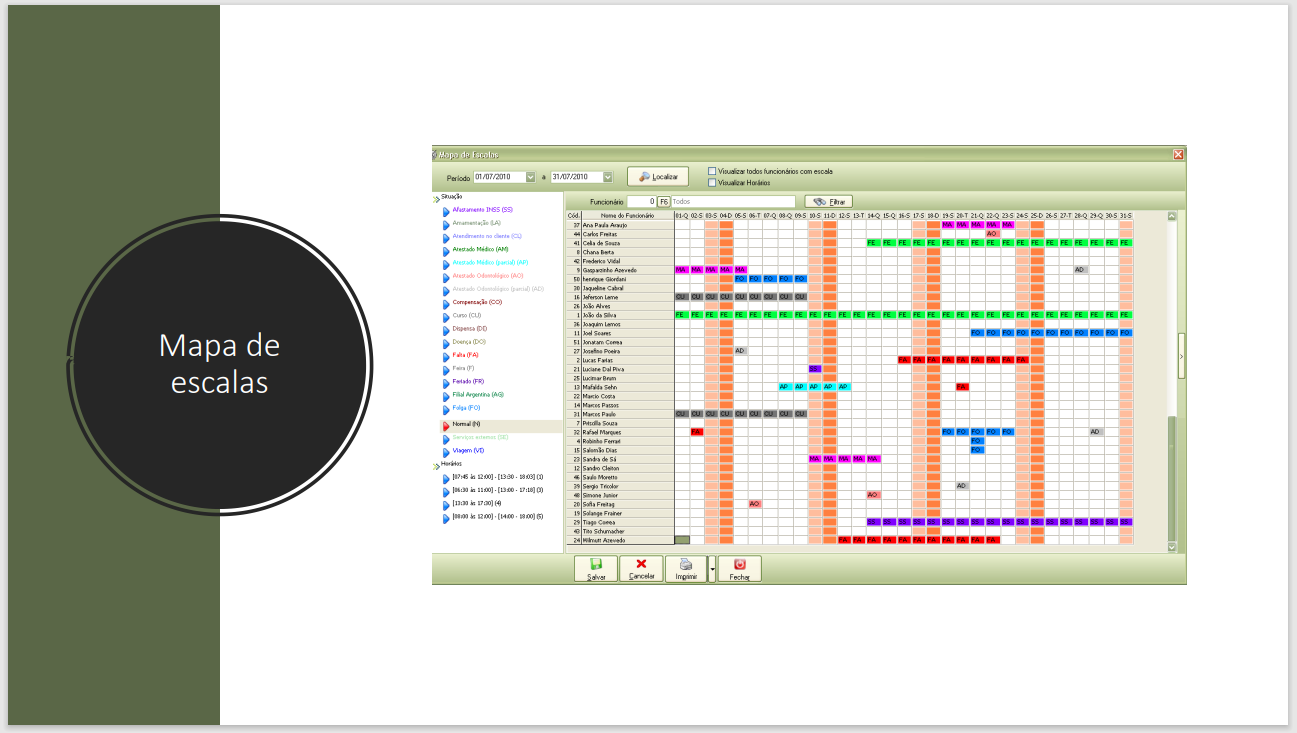The image size is (1297, 733).
Task: Click the grid's vertical scrollbar up arrow
Action: 1172,216
